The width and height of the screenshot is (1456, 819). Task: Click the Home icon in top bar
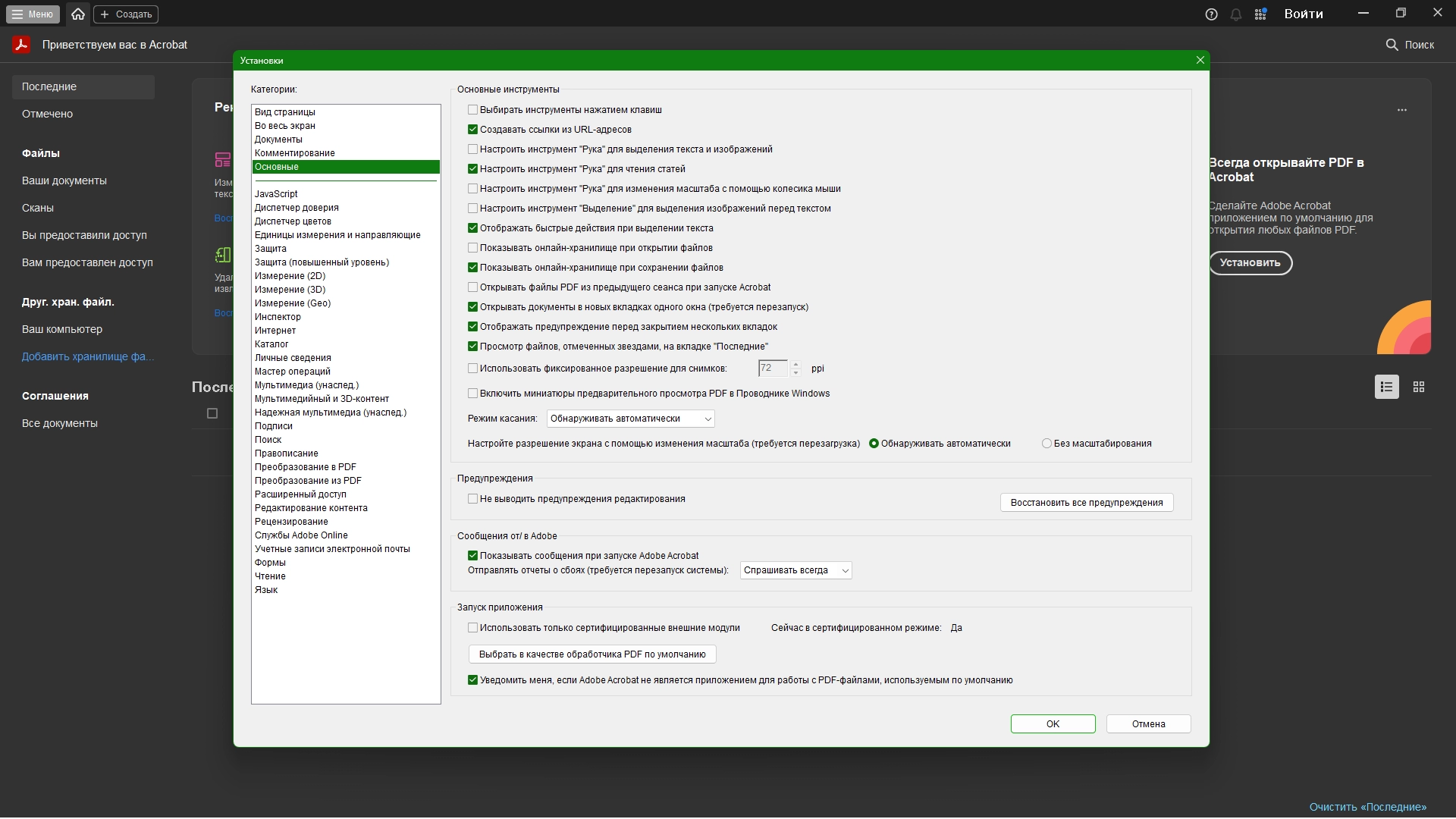click(78, 14)
